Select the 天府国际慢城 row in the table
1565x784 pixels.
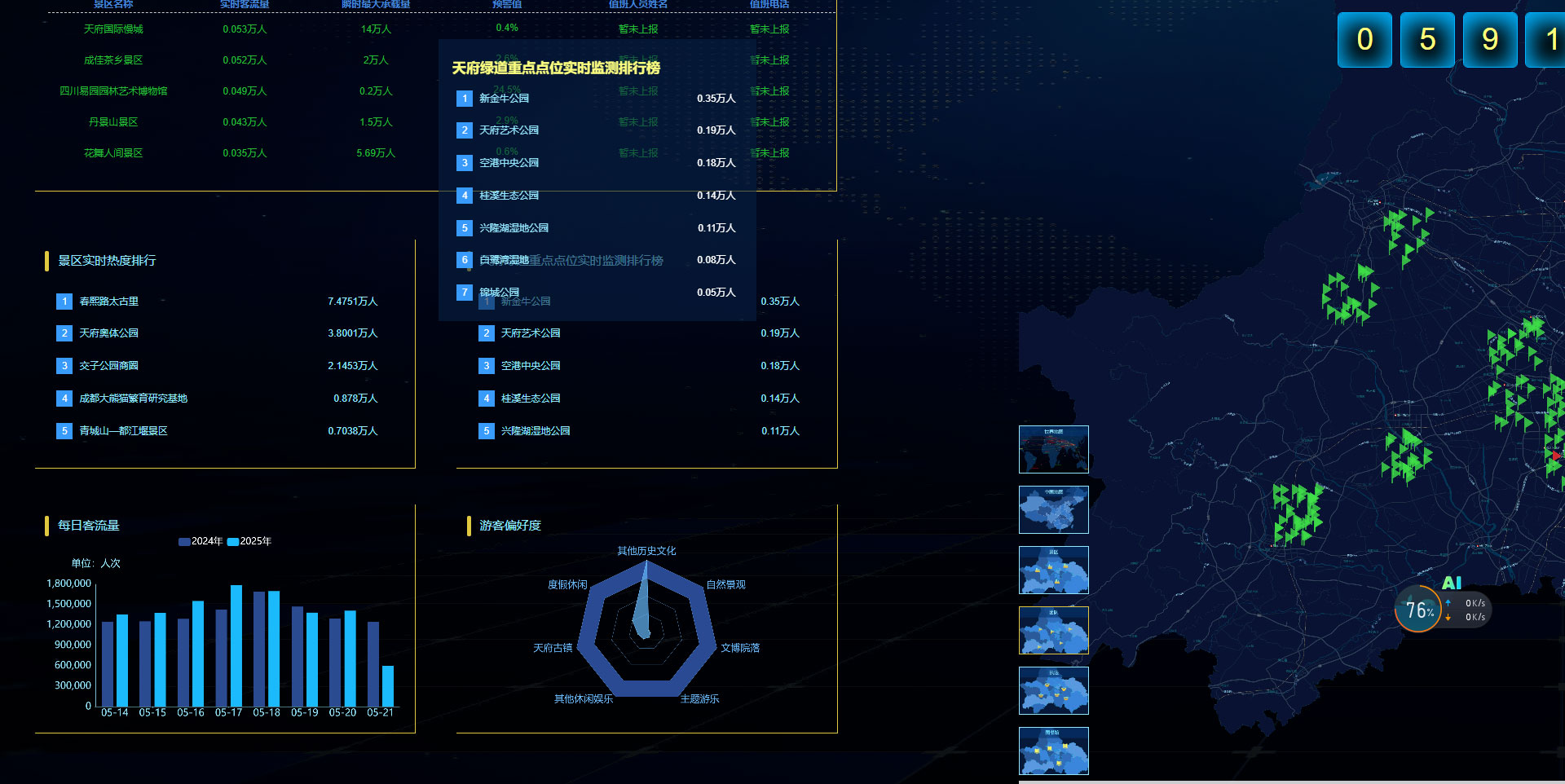click(113, 29)
